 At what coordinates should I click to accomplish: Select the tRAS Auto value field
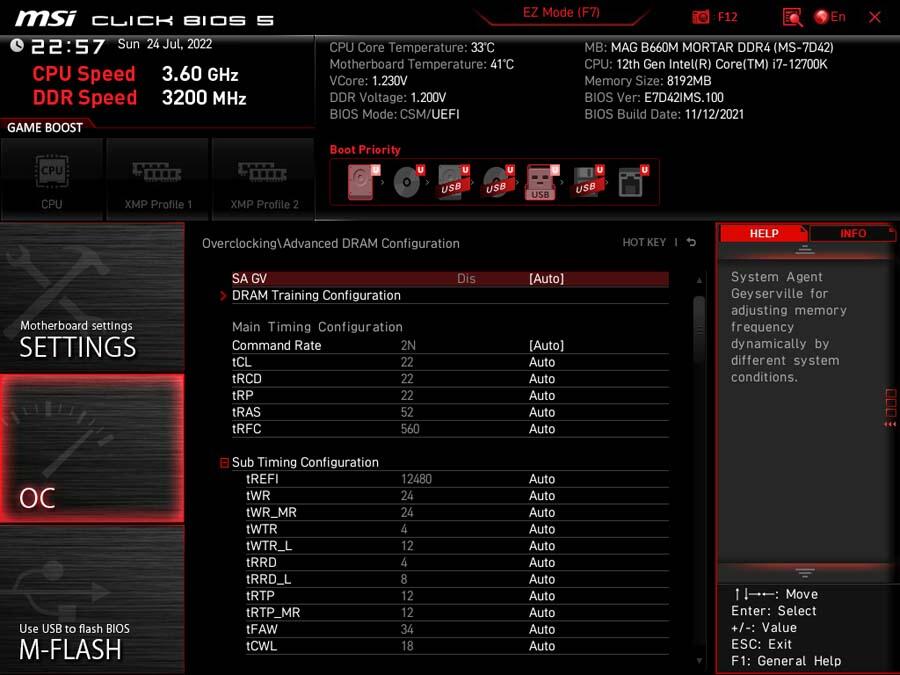coord(542,412)
